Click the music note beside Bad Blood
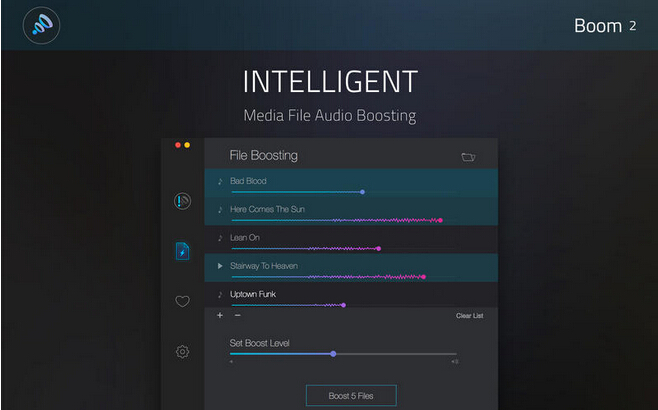658x410 pixels. click(220, 181)
